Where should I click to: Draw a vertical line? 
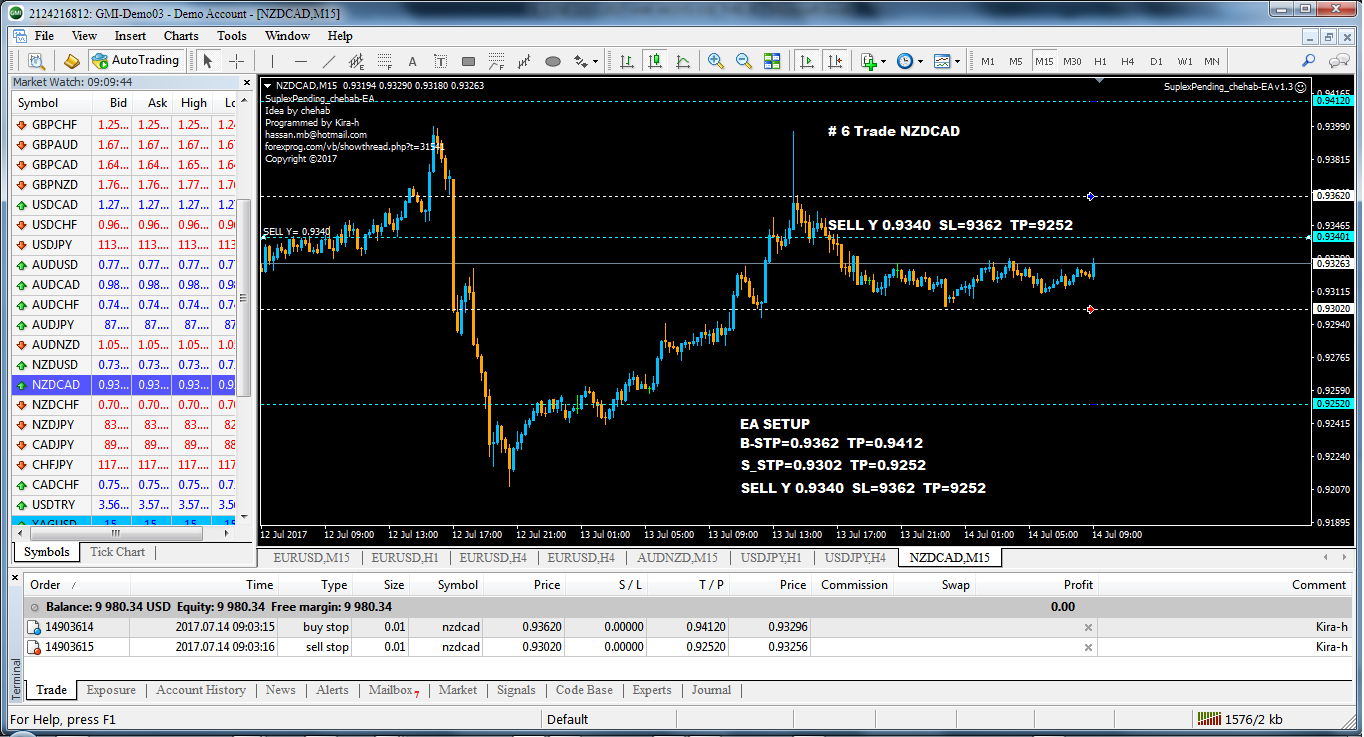(x=272, y=61)
